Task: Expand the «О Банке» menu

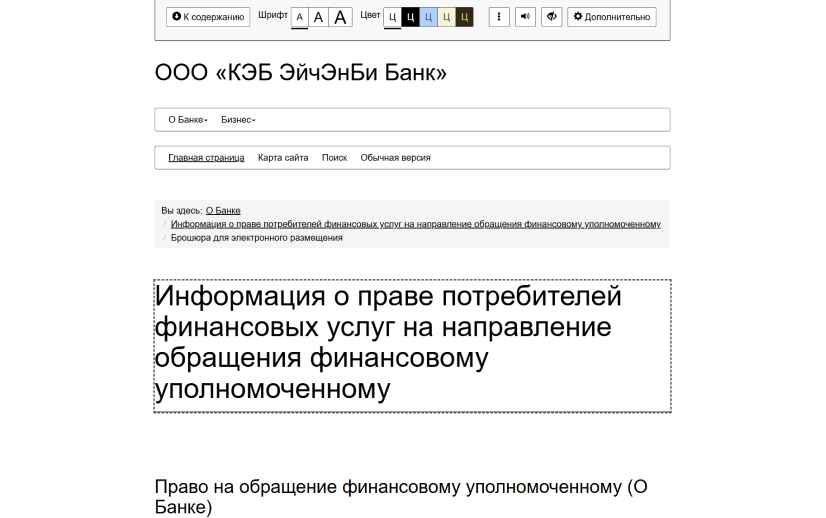Action: pos(188,120)
